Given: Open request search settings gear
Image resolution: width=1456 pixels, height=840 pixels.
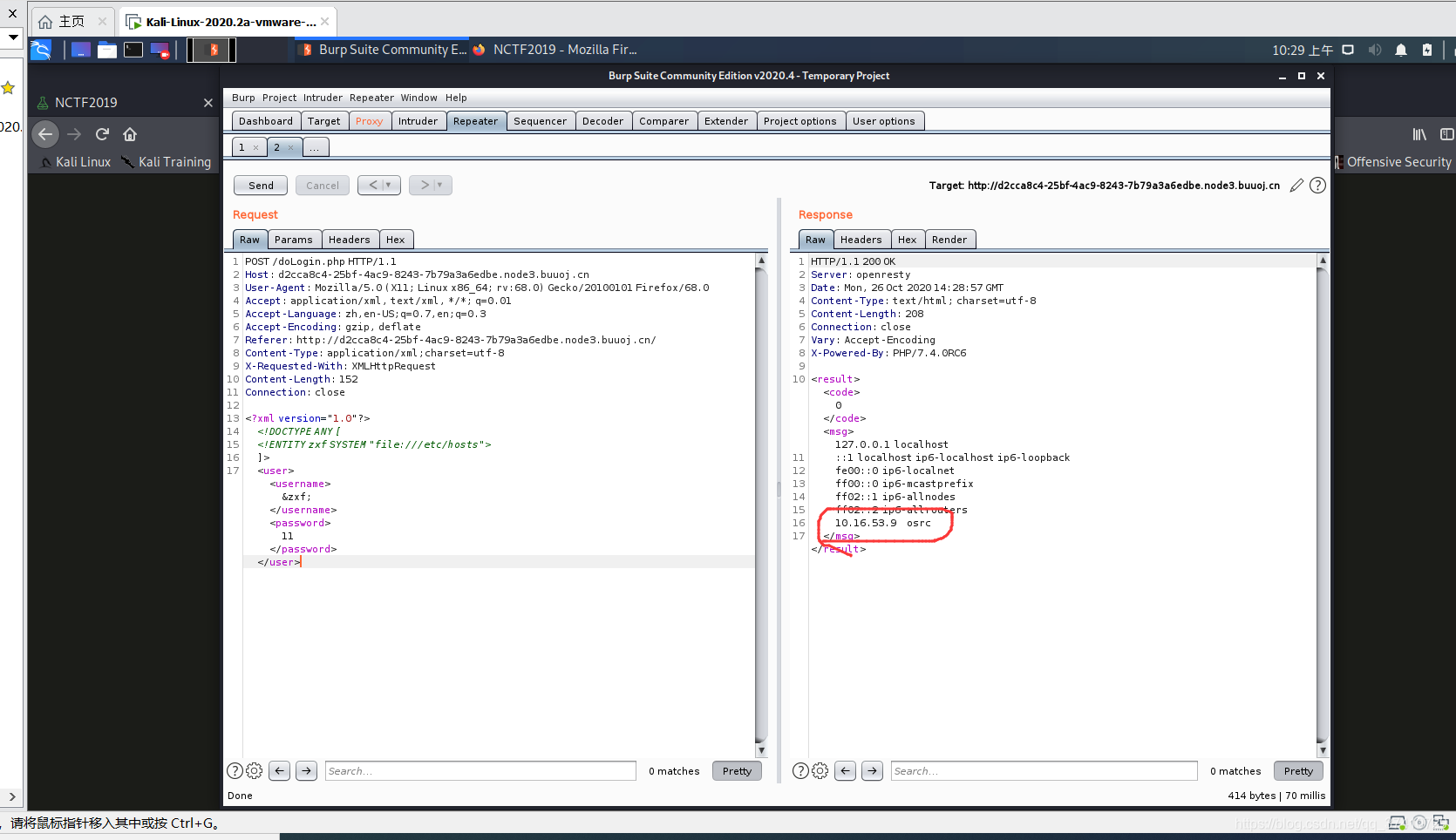Looking at the screenshot, I should tap(255, 770).
